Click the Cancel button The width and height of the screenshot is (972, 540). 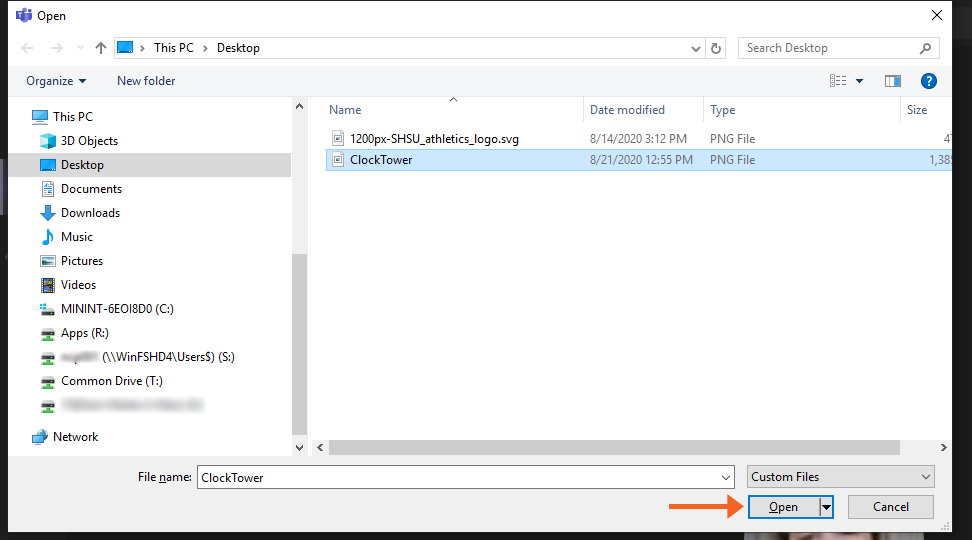click(x=890, y=507)
